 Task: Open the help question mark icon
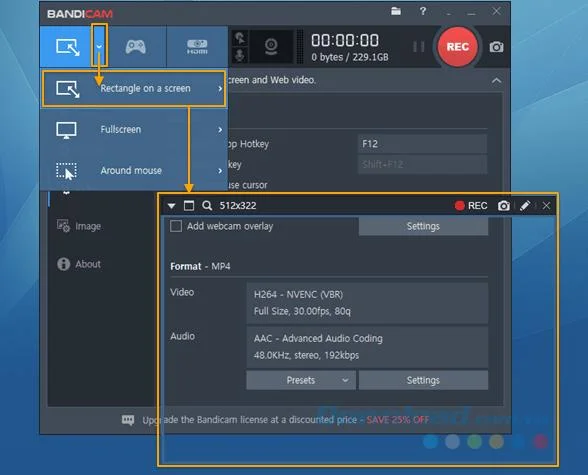tap(423, 11)
